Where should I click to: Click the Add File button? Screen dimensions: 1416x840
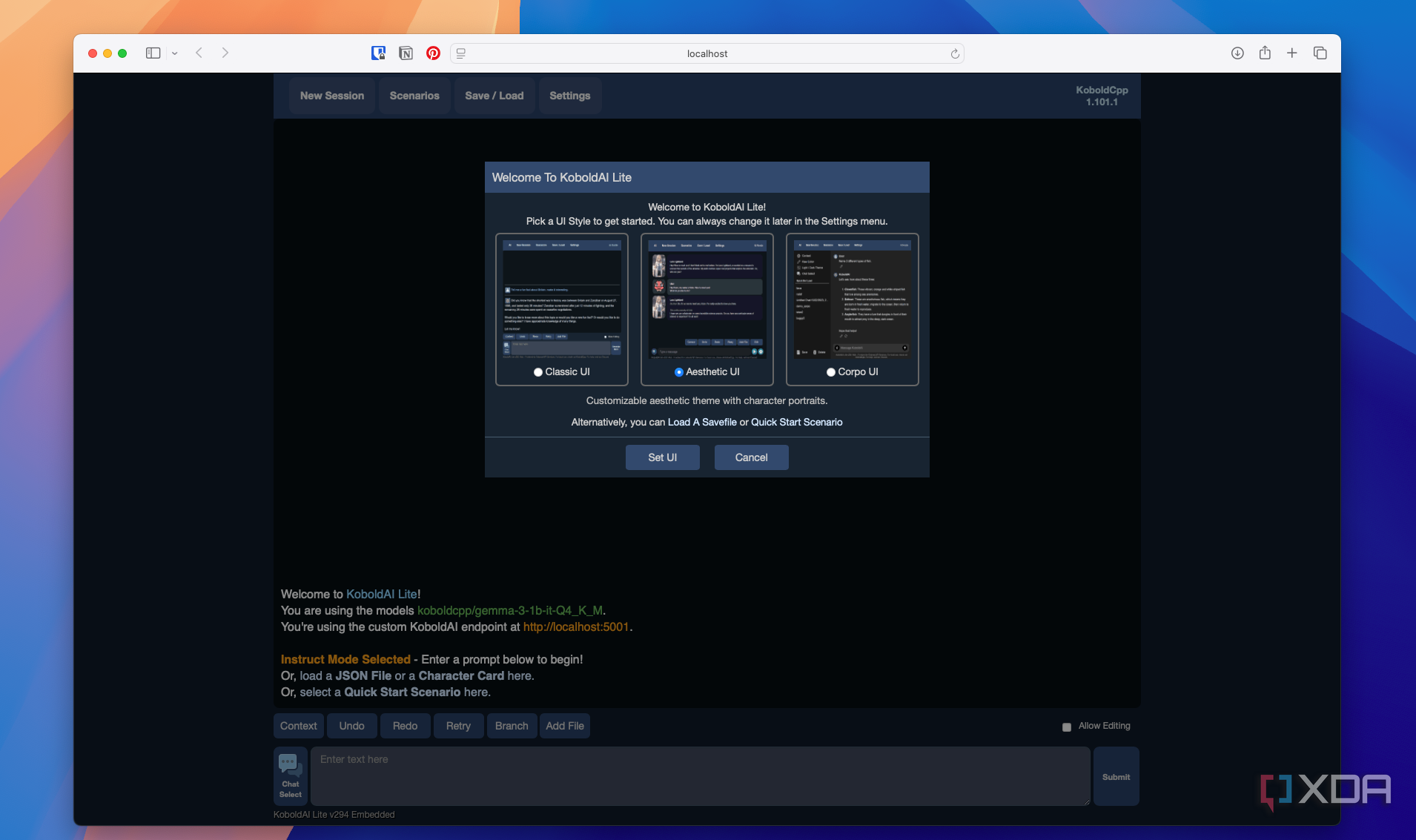pos(565,726)
